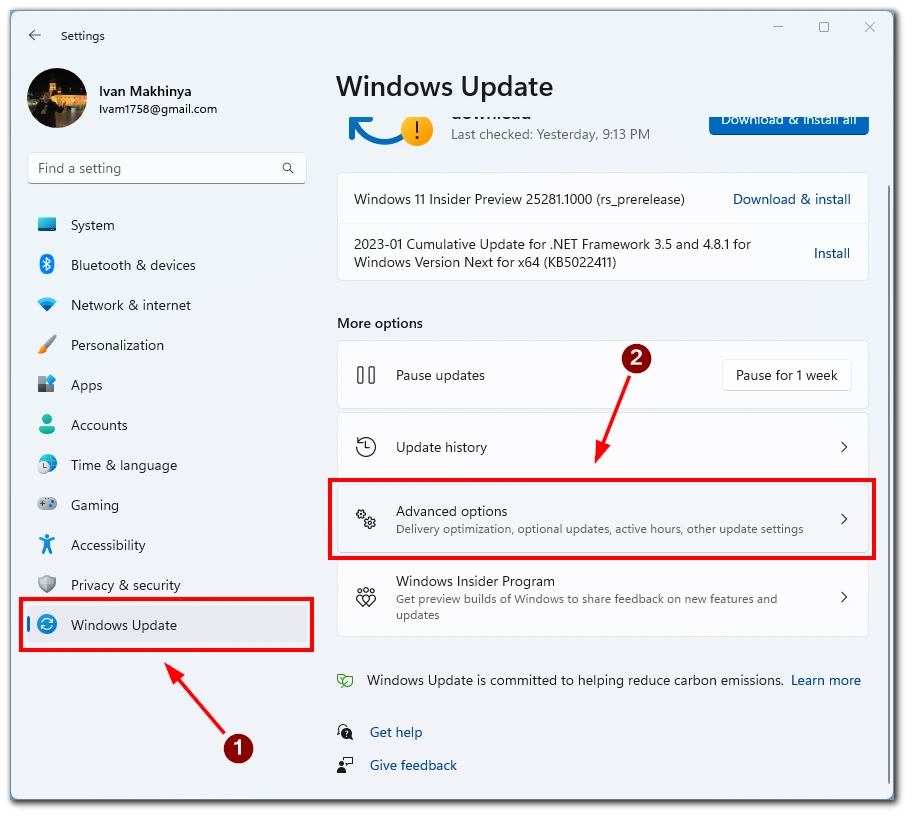Click the Get help link
Screen dimensions: 912x818
396,732
